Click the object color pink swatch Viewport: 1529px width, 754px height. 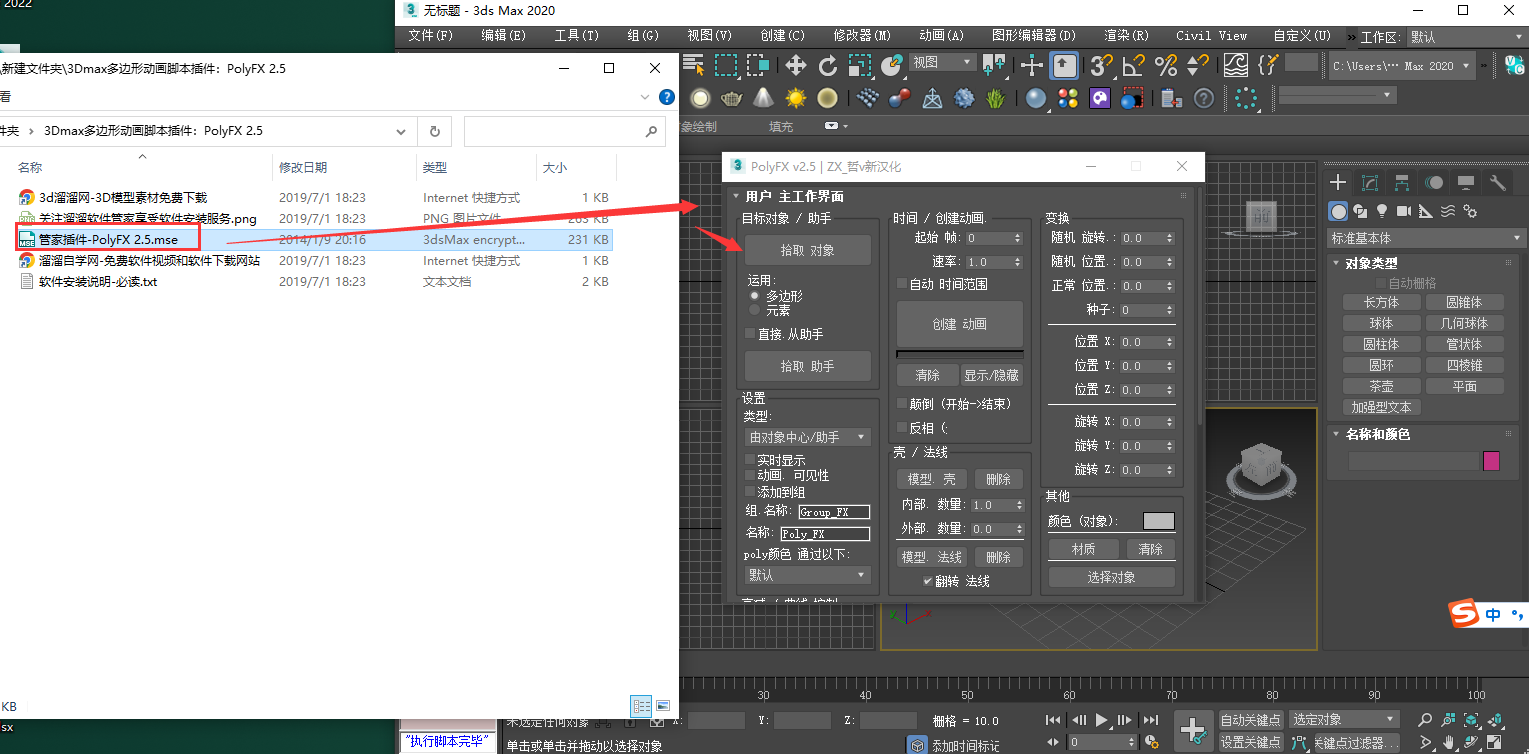coord(1491,461)
